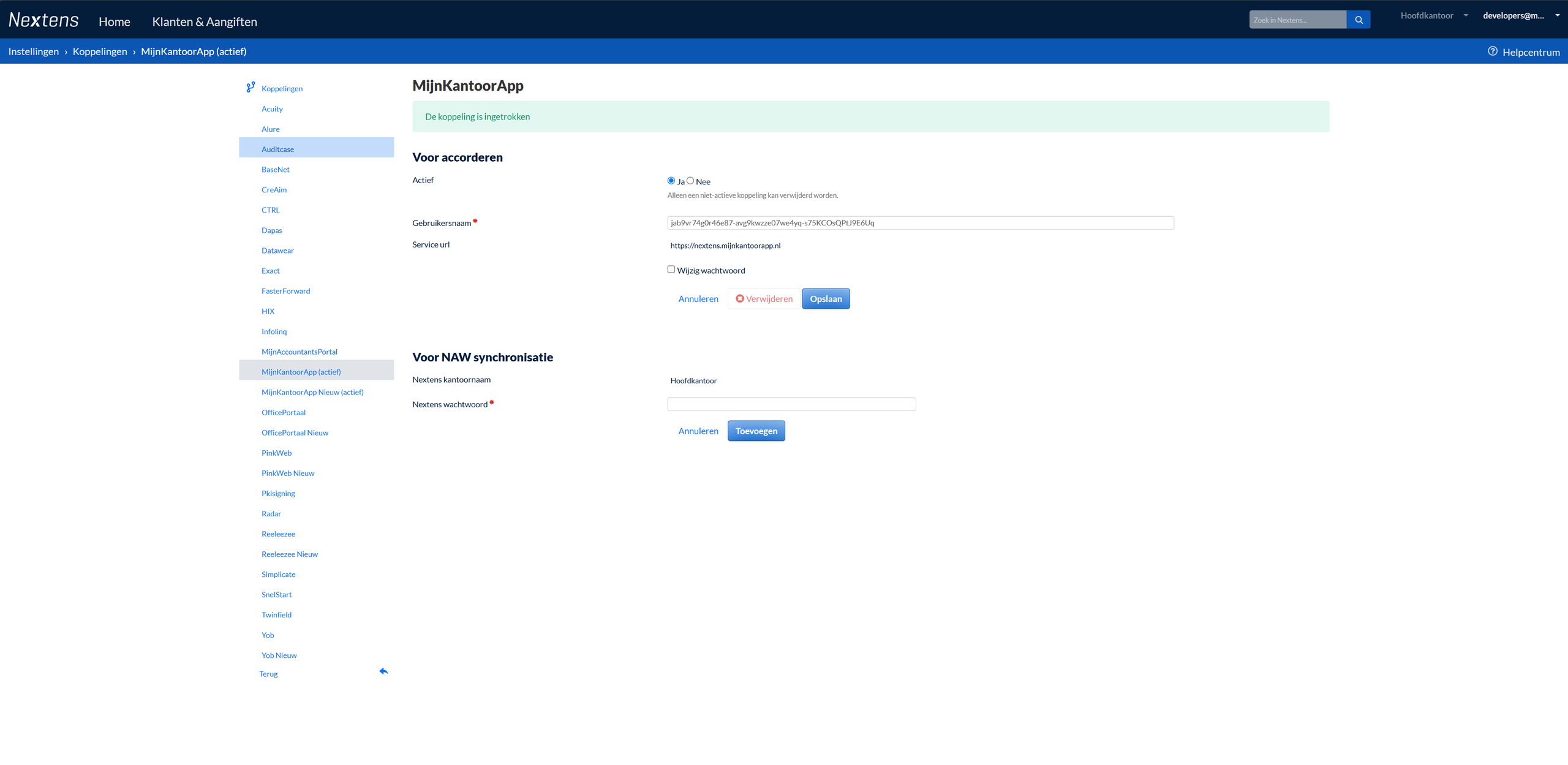1568x765 pixels.
Task: Select the Ja radio button
Action: click(671, 181)
